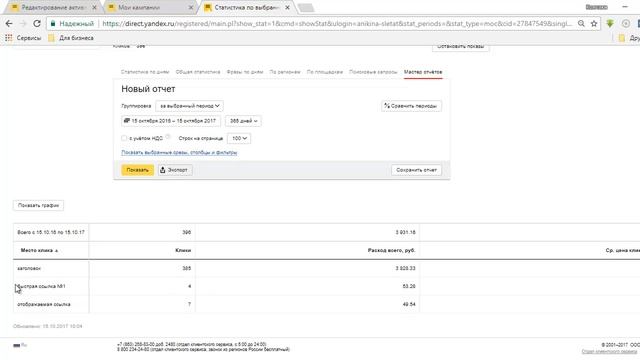Open the green download extension icon

[610, 24]
